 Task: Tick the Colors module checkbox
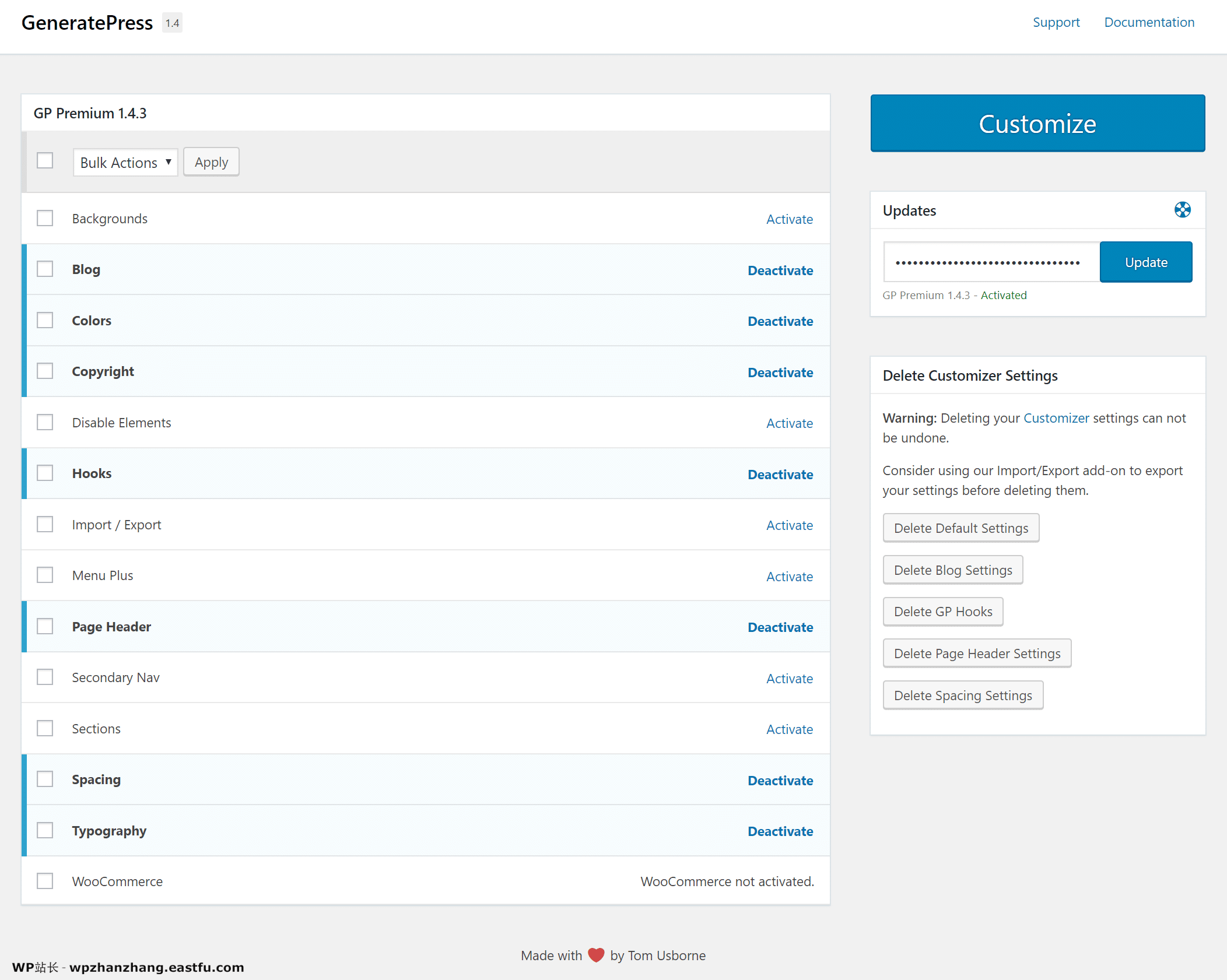[45, 320]
